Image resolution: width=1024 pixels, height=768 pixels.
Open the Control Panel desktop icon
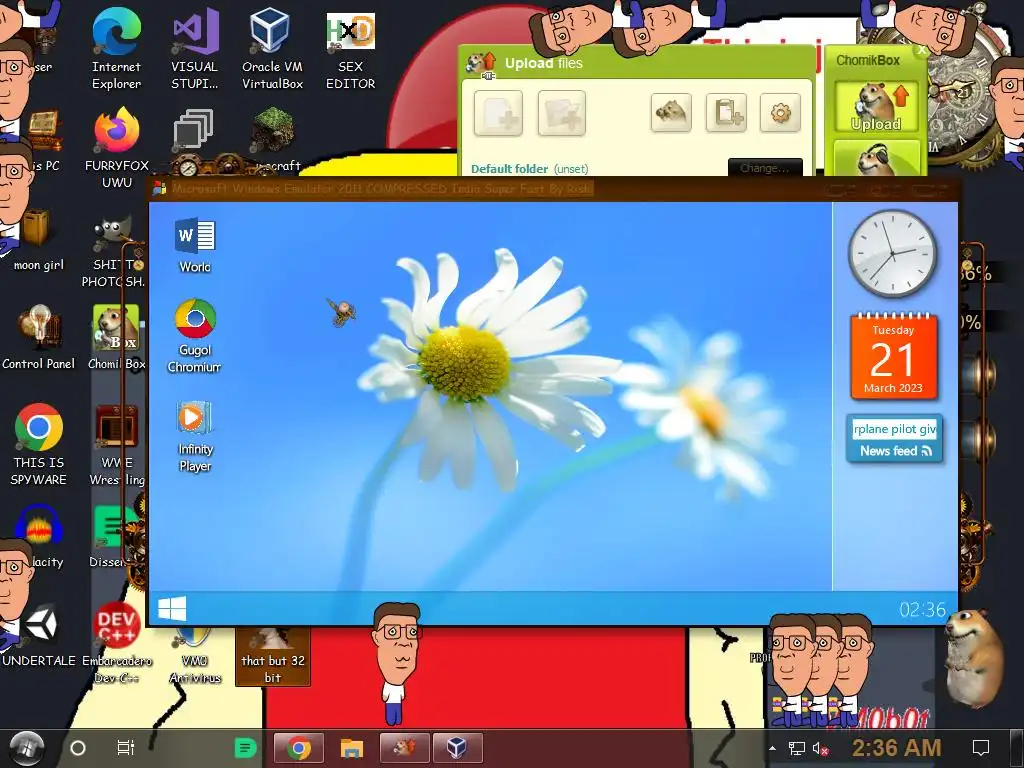[39, 338]
